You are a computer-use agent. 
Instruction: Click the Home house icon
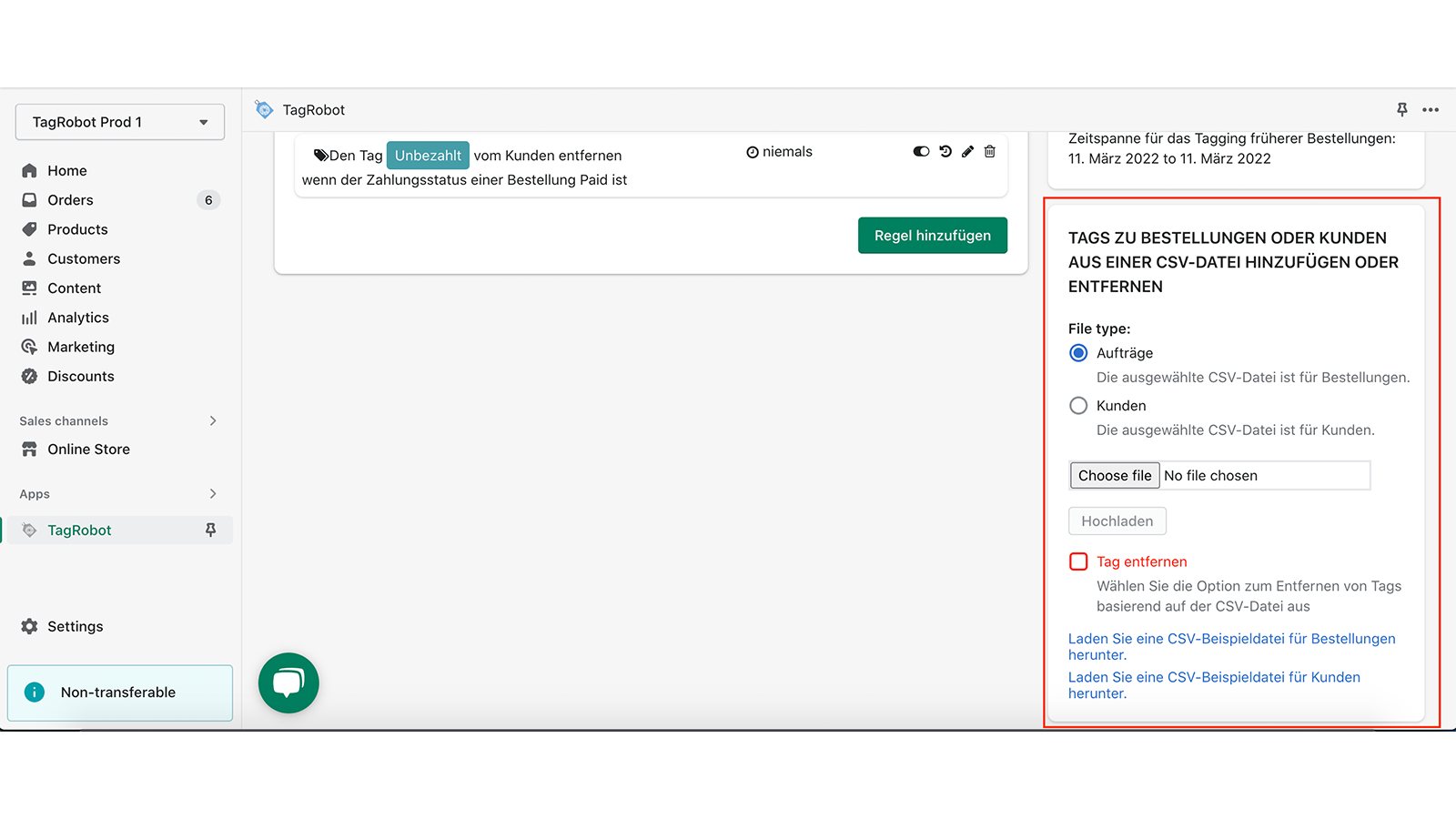tap(29, 170)
